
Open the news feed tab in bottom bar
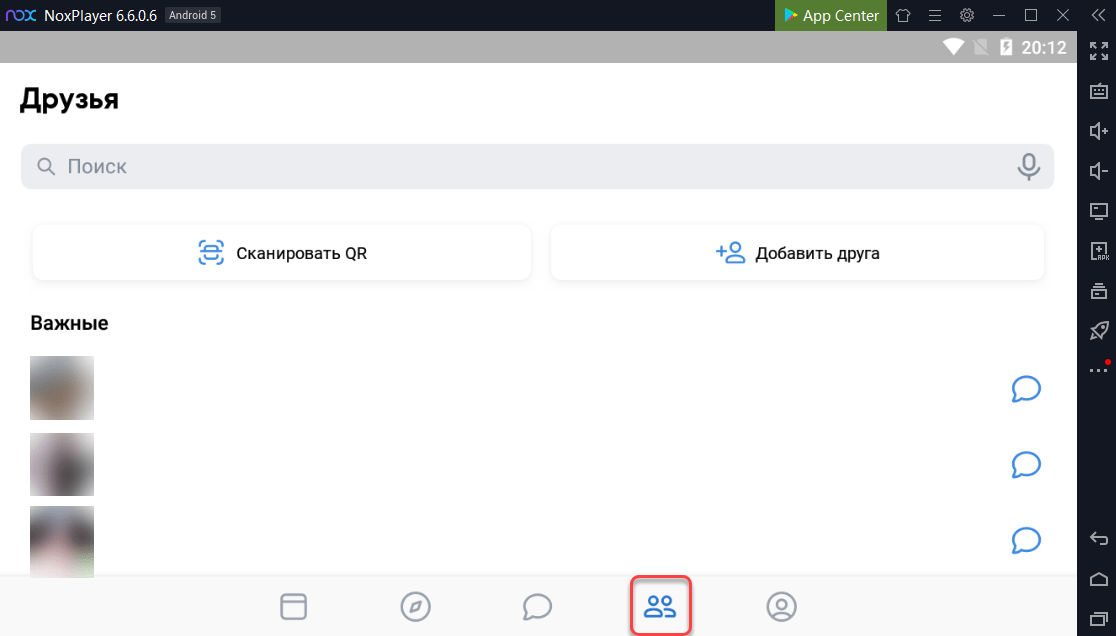coord(293,606)
